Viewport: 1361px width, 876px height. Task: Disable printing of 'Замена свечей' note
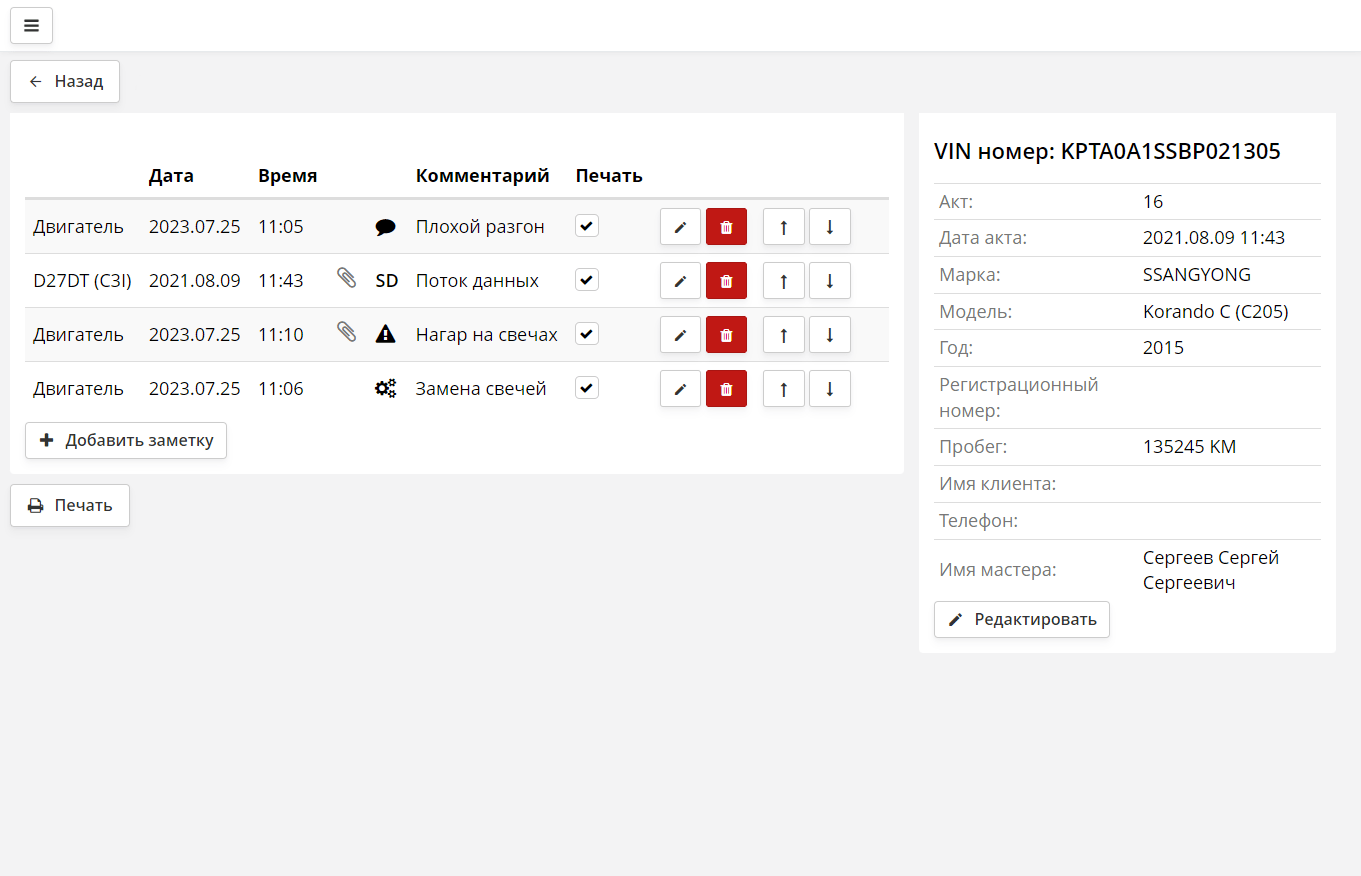[587, 388]
